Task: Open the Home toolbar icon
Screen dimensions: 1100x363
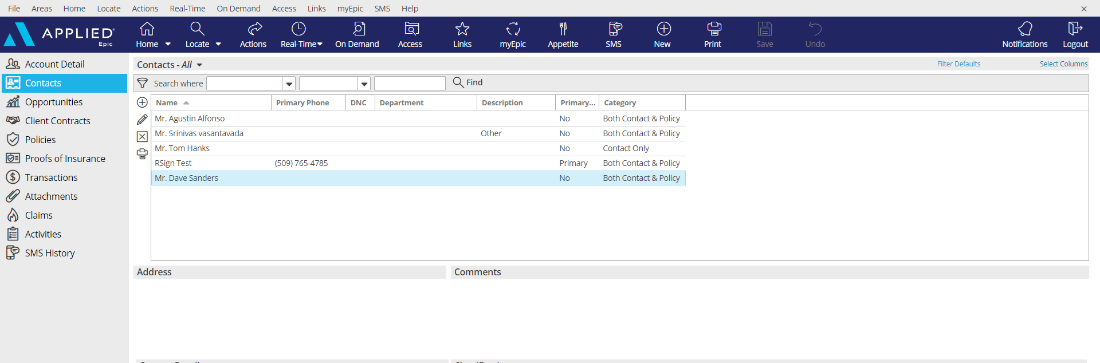Action: 147,29
